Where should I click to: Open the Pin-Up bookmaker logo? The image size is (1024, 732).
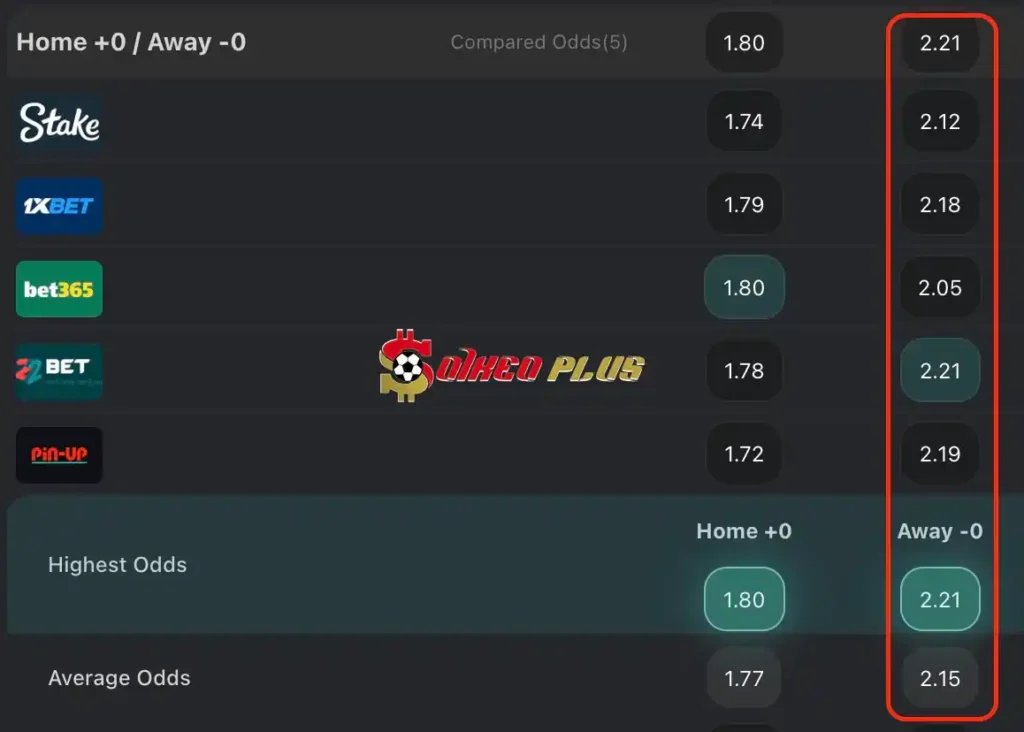coord(59,455)
